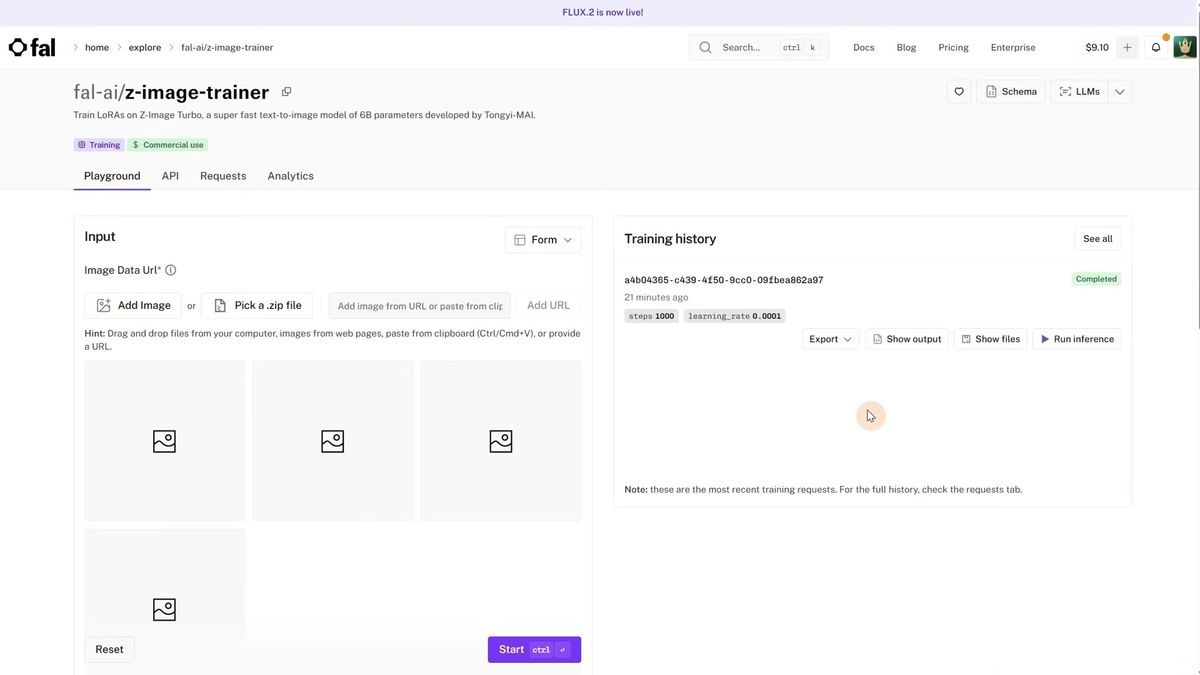
Task: Click Show files button
Action: pos(991,339)
